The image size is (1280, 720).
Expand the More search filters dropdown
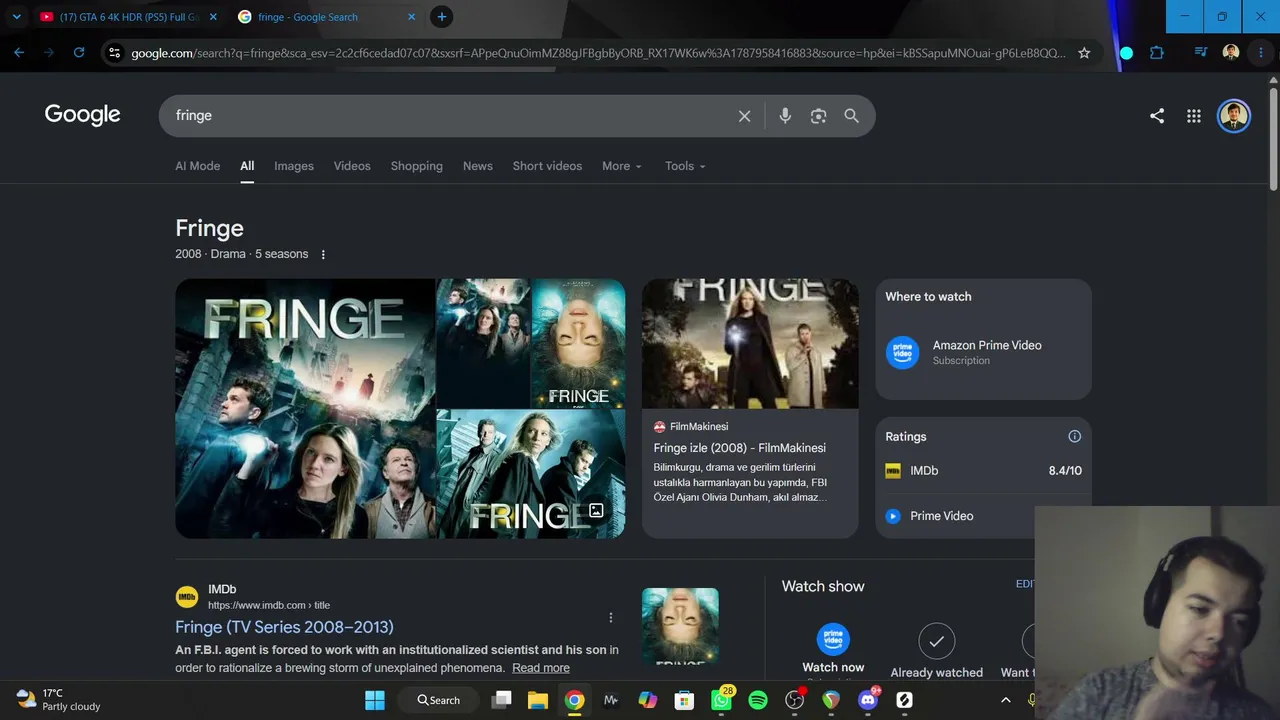(622, 166)
